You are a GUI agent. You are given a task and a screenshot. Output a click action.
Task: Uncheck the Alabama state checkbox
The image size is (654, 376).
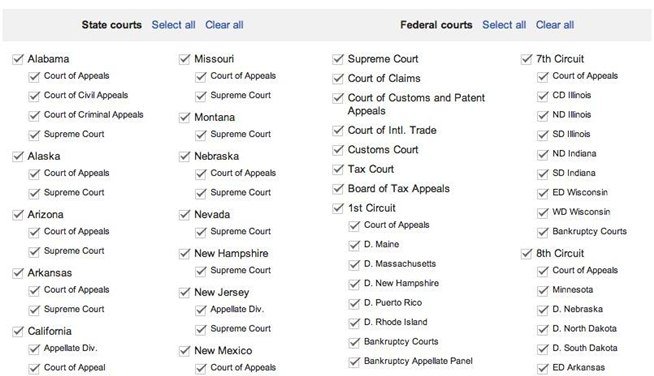coord(18,59)
